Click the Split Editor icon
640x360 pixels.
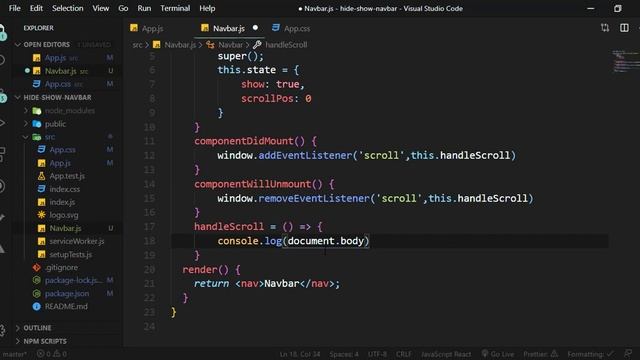(624, 28)
